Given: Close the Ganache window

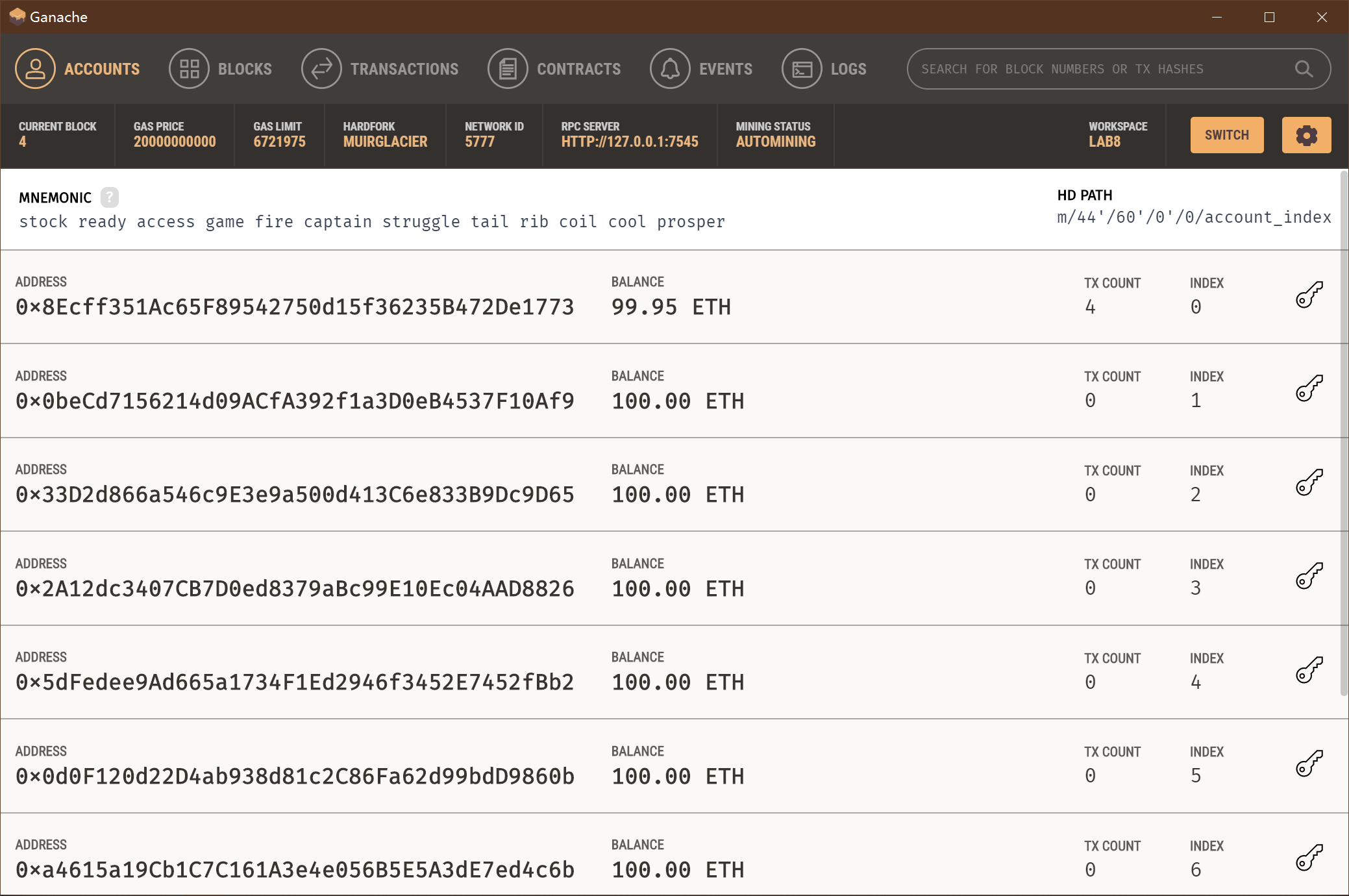Looking at the screenshot, I should pos(1322,17).
